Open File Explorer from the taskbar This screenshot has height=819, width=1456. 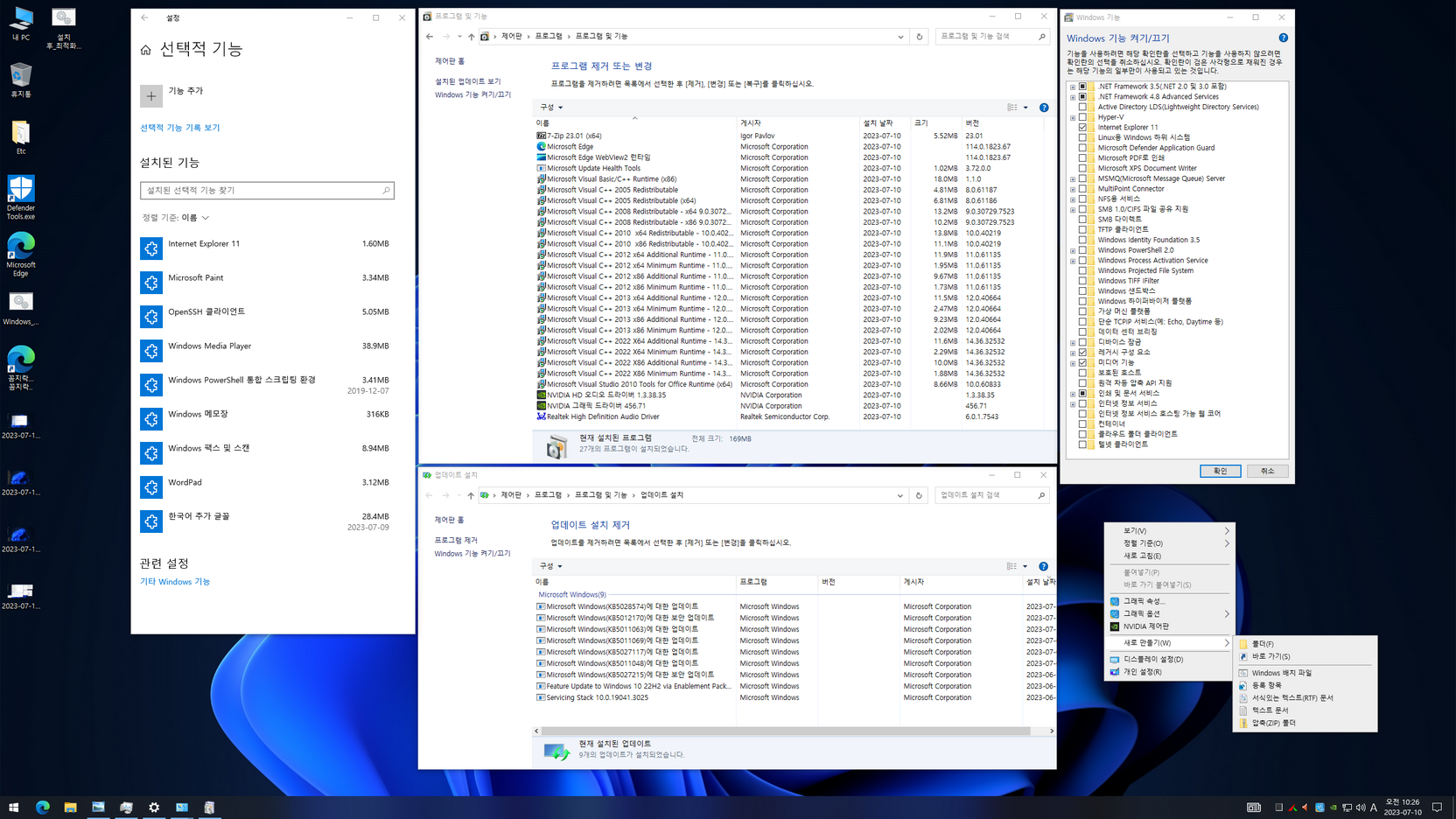pyautogui.click(x=70, y=808)
